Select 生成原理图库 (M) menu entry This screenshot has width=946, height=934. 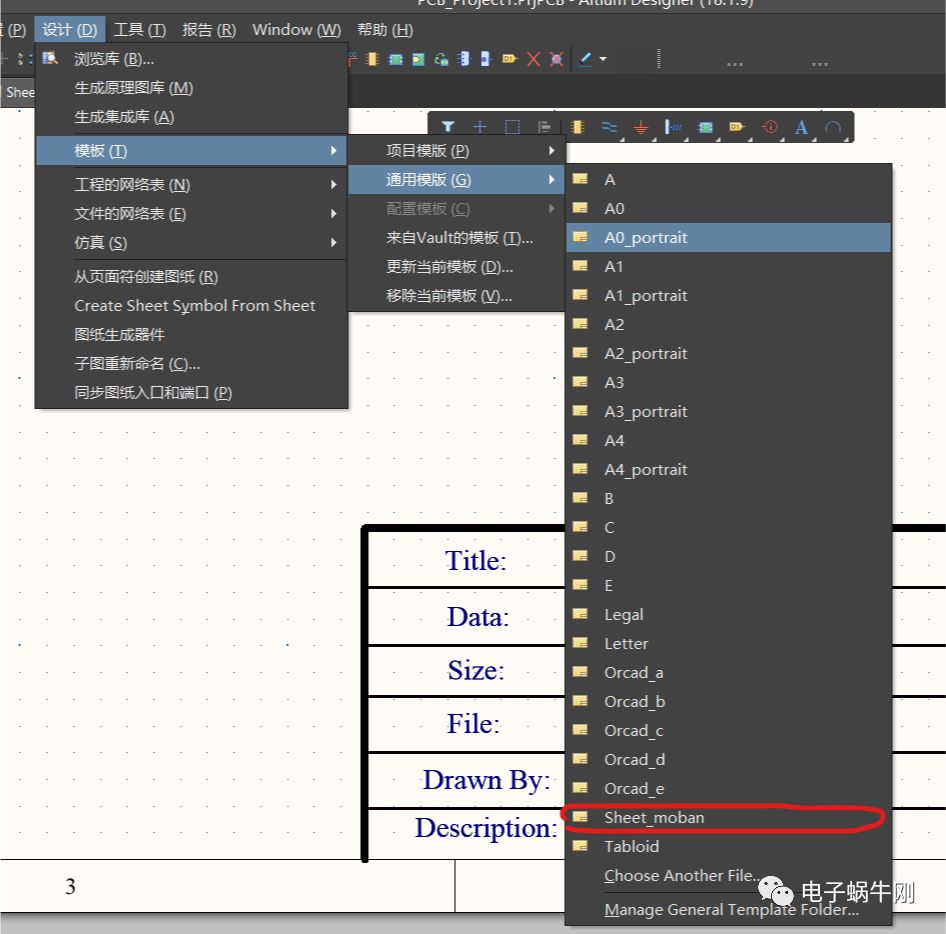point(192,88)
